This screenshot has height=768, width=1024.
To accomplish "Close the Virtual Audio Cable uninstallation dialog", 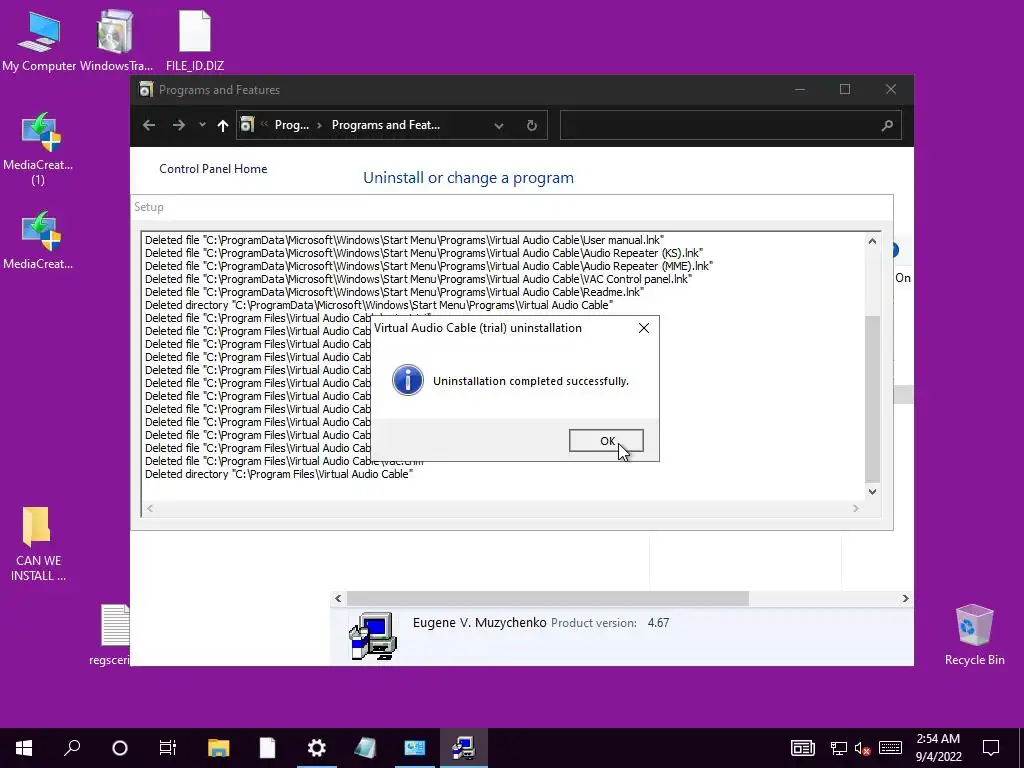I will pyautogui.click(x=644, y=328).
